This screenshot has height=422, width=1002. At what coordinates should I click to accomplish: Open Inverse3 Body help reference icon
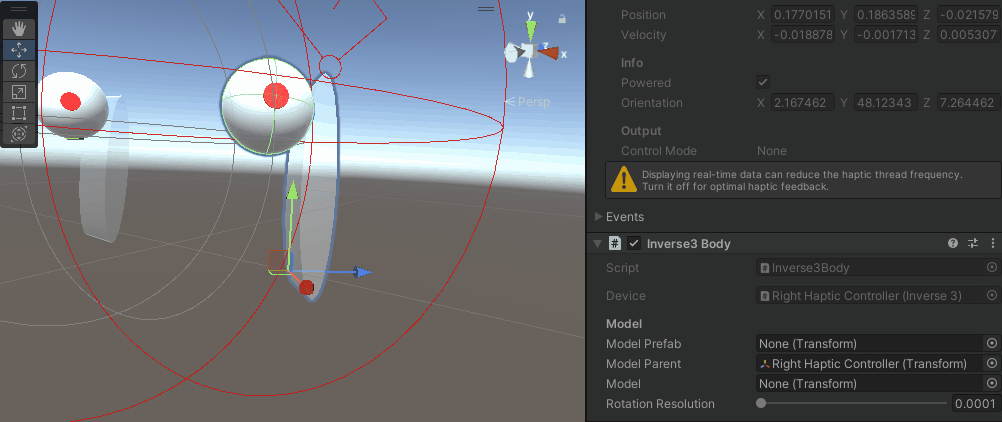point(953,243)
